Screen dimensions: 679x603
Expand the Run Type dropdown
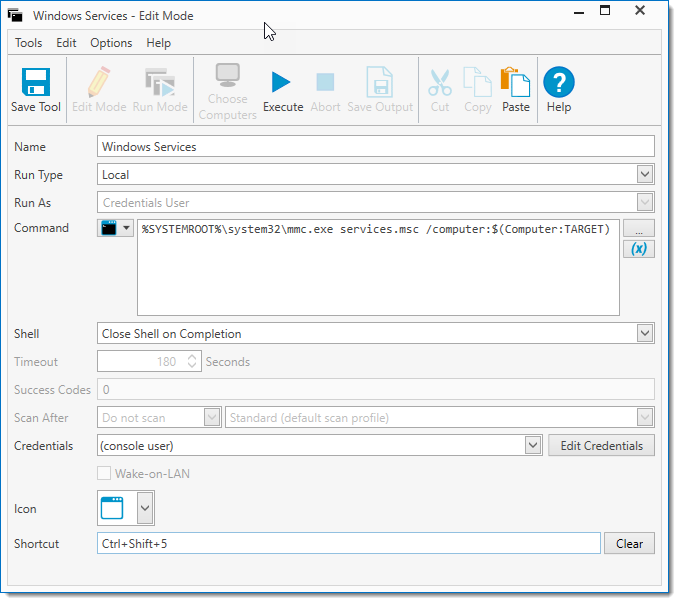pyautogui.click(x=645, y=175)
